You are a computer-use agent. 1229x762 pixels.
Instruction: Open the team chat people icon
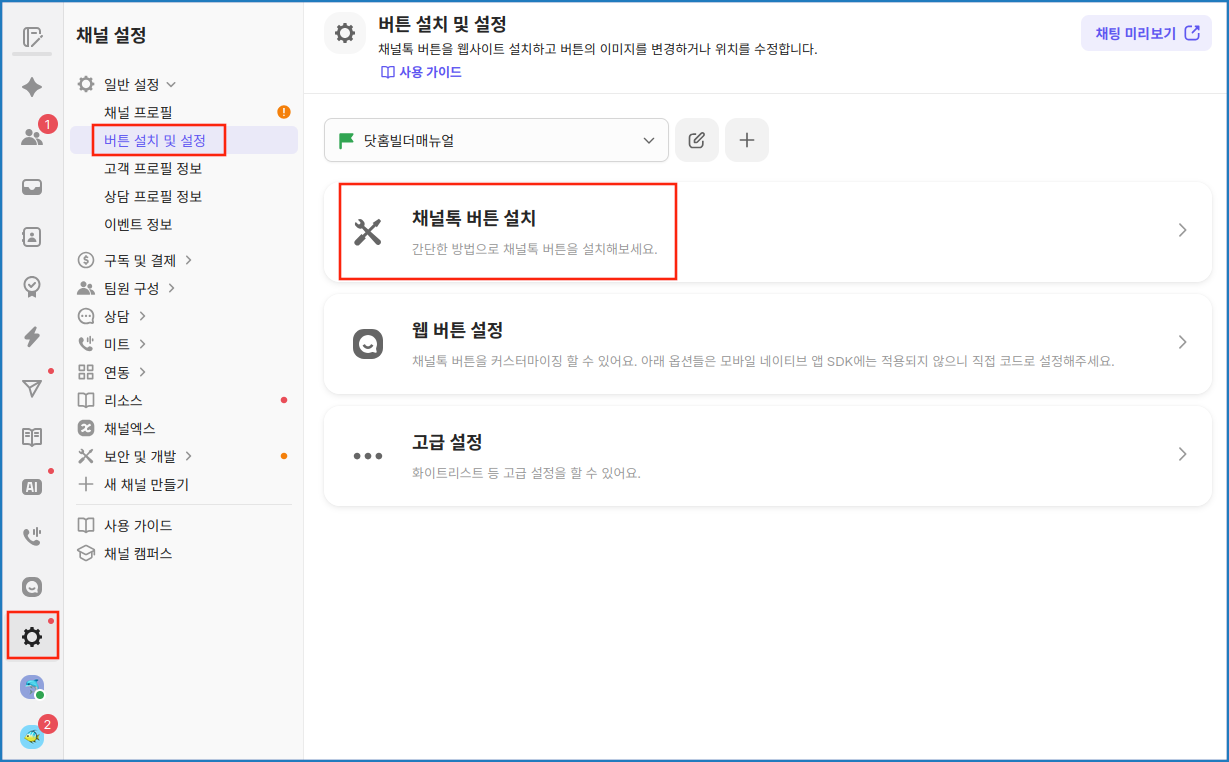(32, 137)
